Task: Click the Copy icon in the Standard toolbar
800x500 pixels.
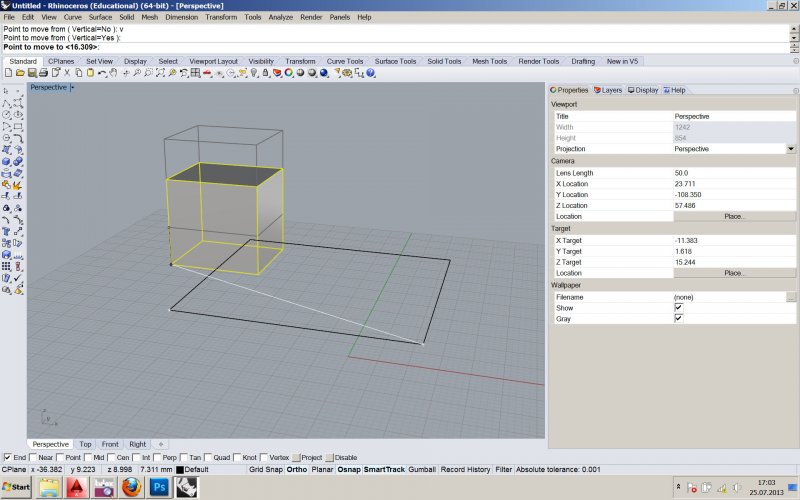Action: [79, 73]
